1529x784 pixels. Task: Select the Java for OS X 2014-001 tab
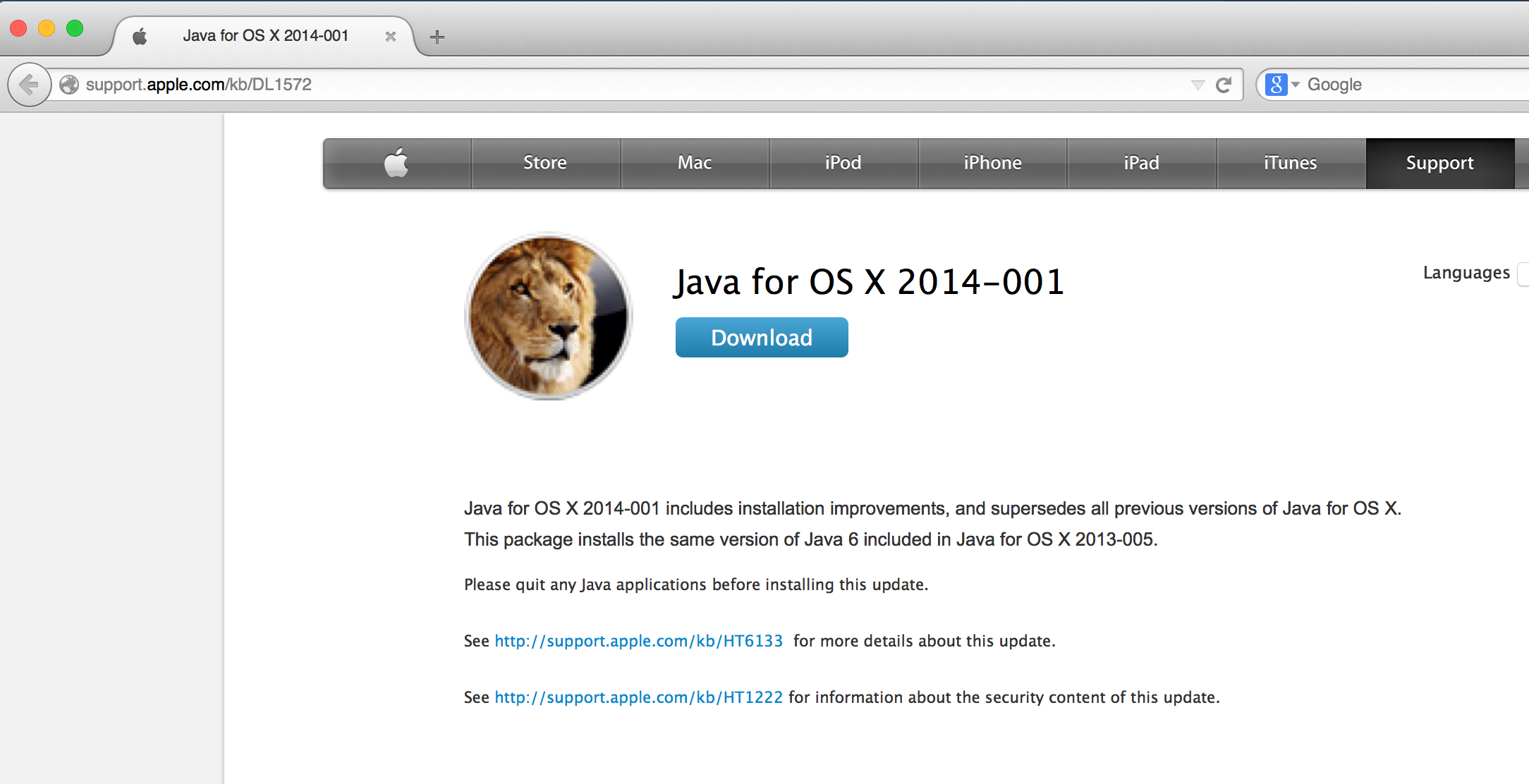coord(265,36)
